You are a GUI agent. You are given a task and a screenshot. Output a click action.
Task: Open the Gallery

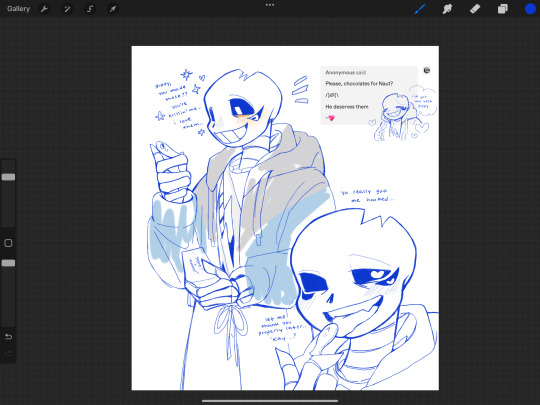pos(19,9)
